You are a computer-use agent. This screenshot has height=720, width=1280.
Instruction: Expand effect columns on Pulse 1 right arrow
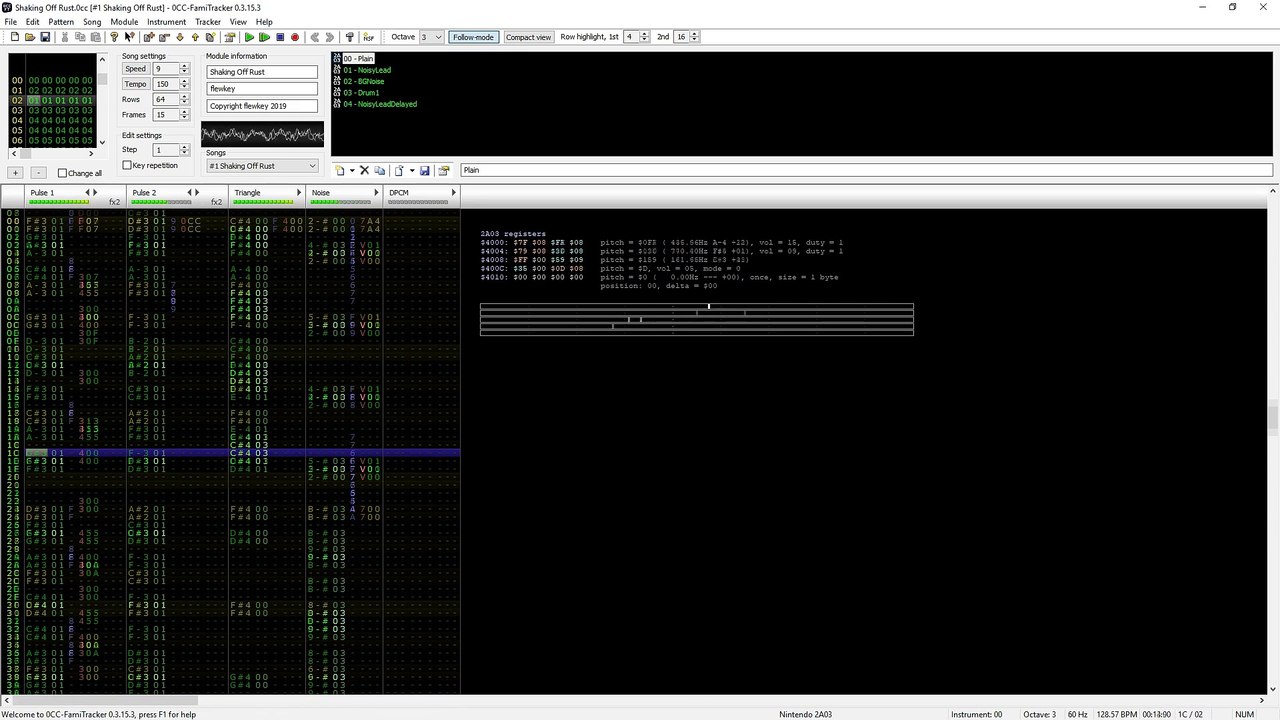click(x=96, y=192)
